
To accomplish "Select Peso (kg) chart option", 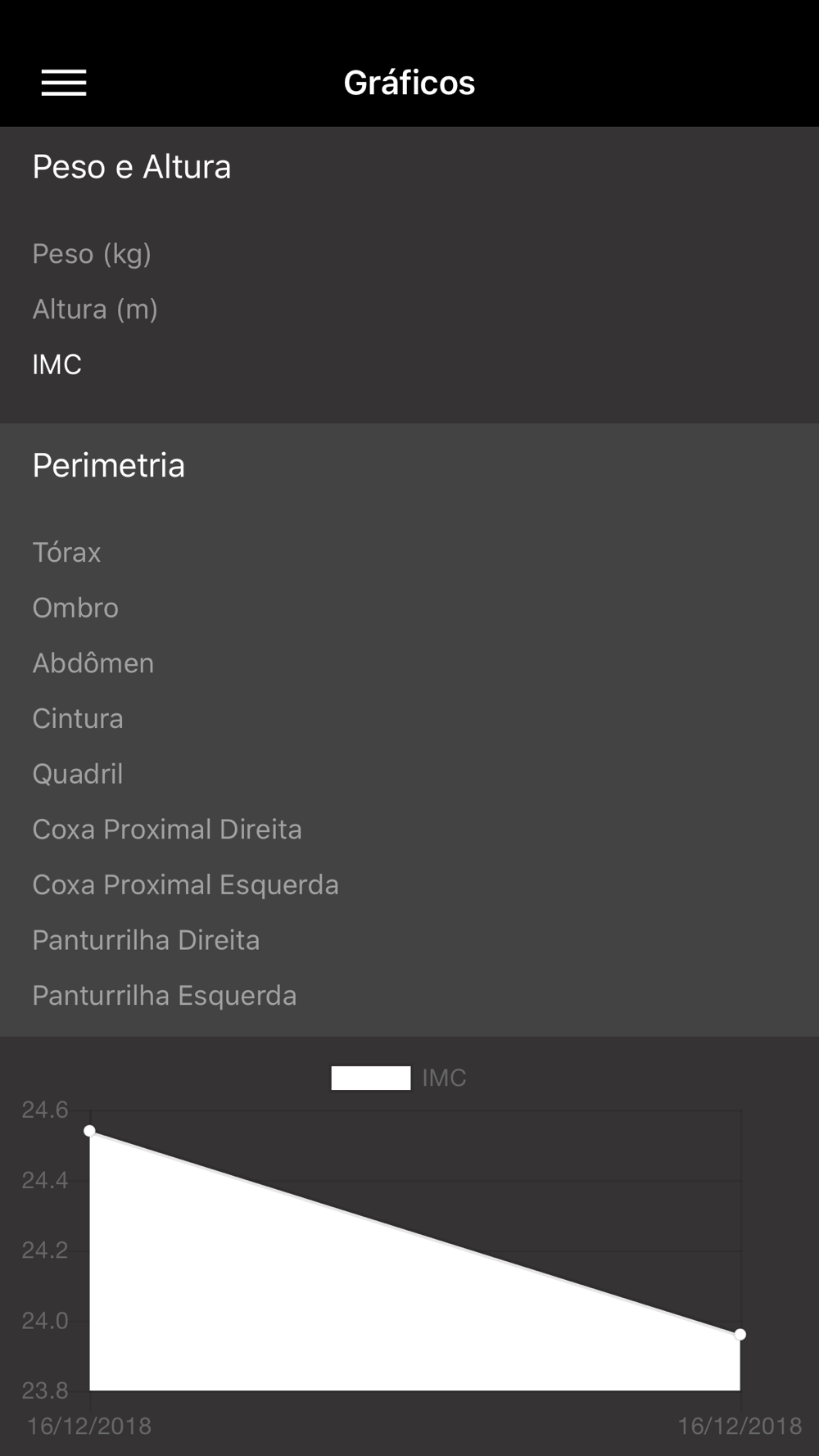I will [x=92, y=254].
